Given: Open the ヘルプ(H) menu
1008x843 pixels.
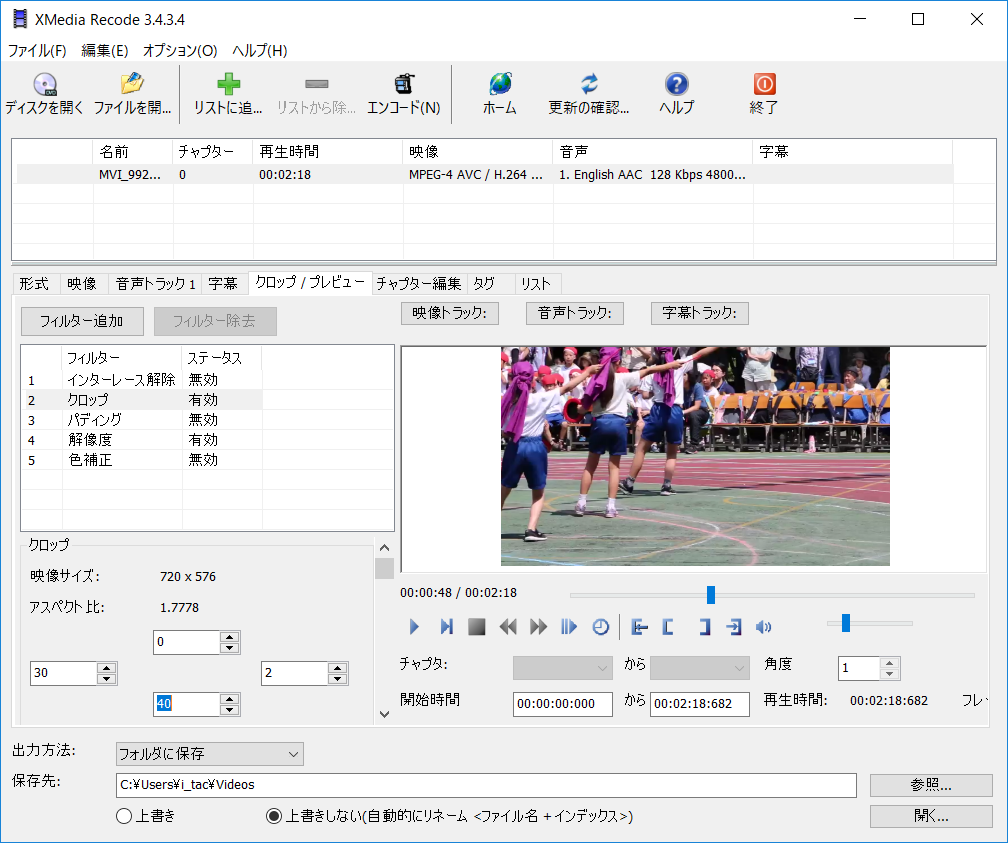Looking at the screenshot, I should point(260,50).
